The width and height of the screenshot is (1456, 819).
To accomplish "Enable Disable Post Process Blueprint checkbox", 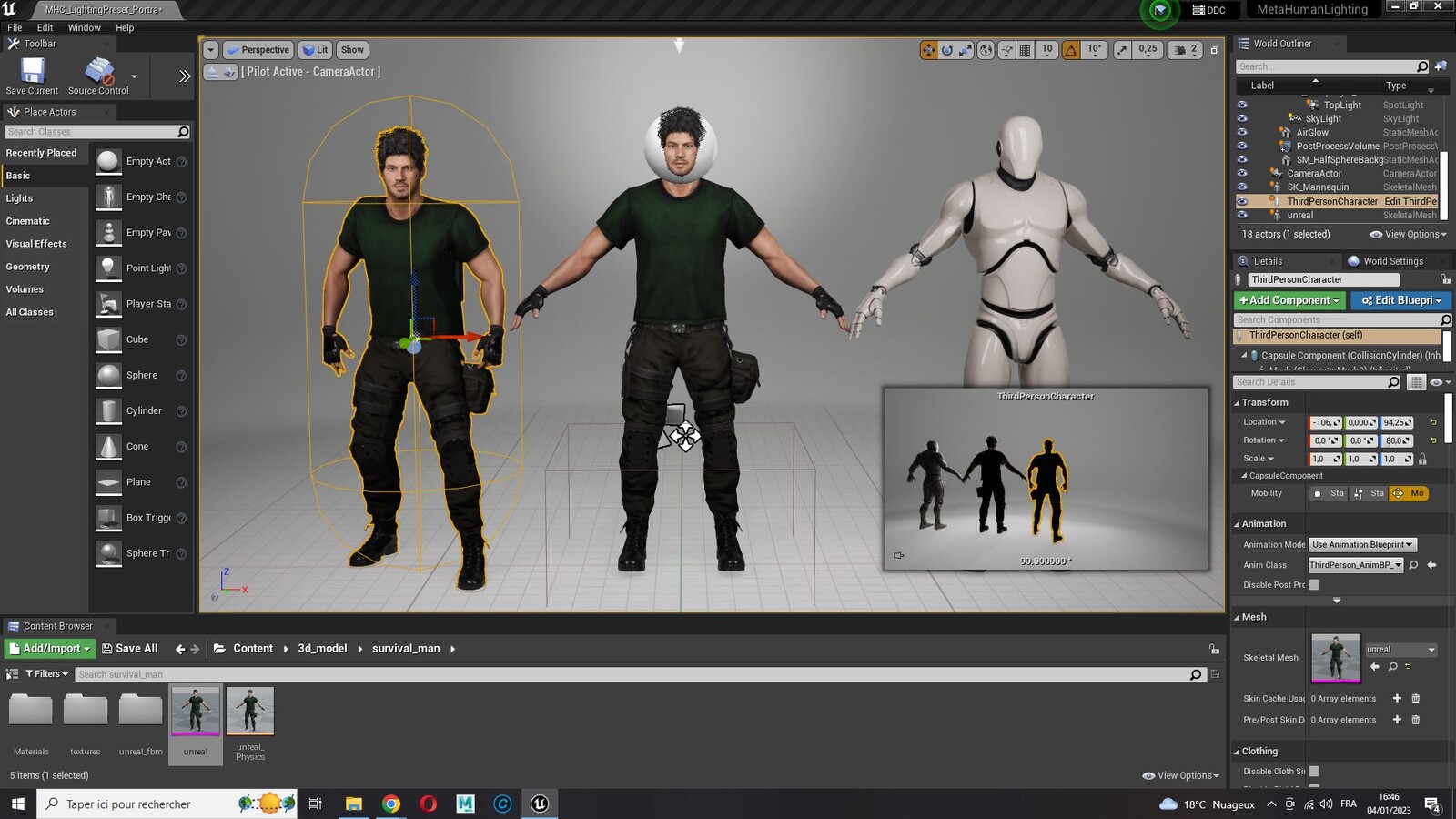I will point(1314,585).
